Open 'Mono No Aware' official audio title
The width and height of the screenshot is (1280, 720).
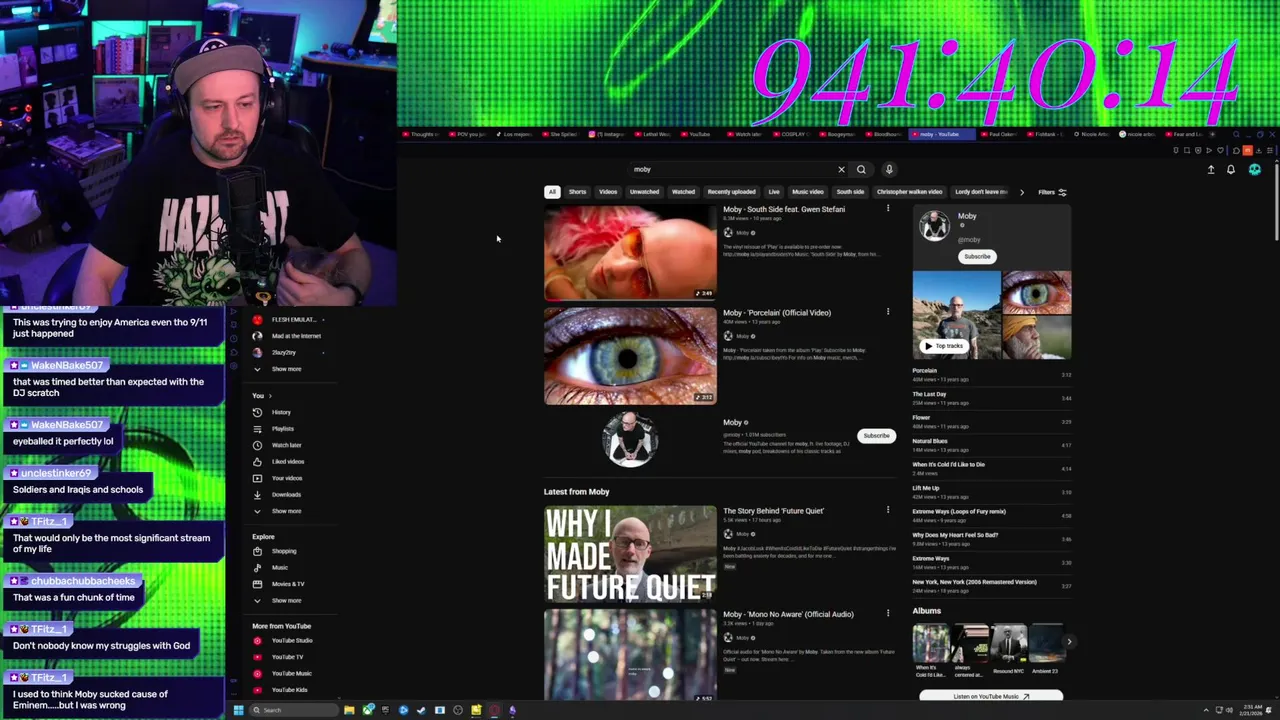tap(788, 614)
